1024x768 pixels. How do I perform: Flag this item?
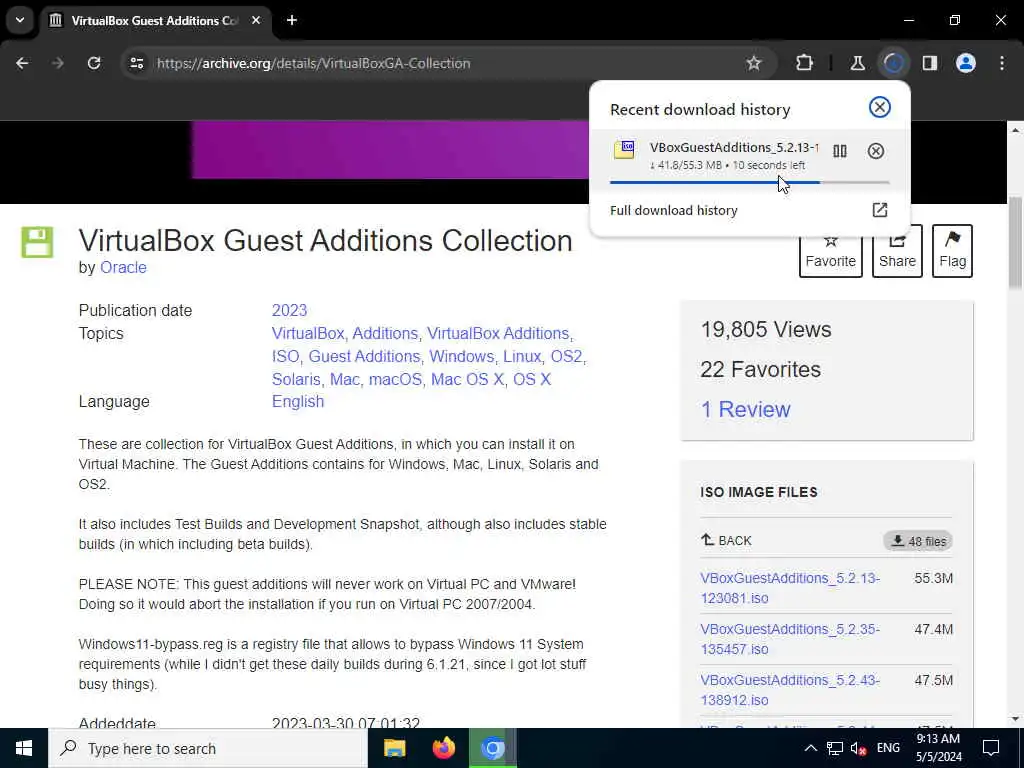pyautogui.click(x=952, y=251)
